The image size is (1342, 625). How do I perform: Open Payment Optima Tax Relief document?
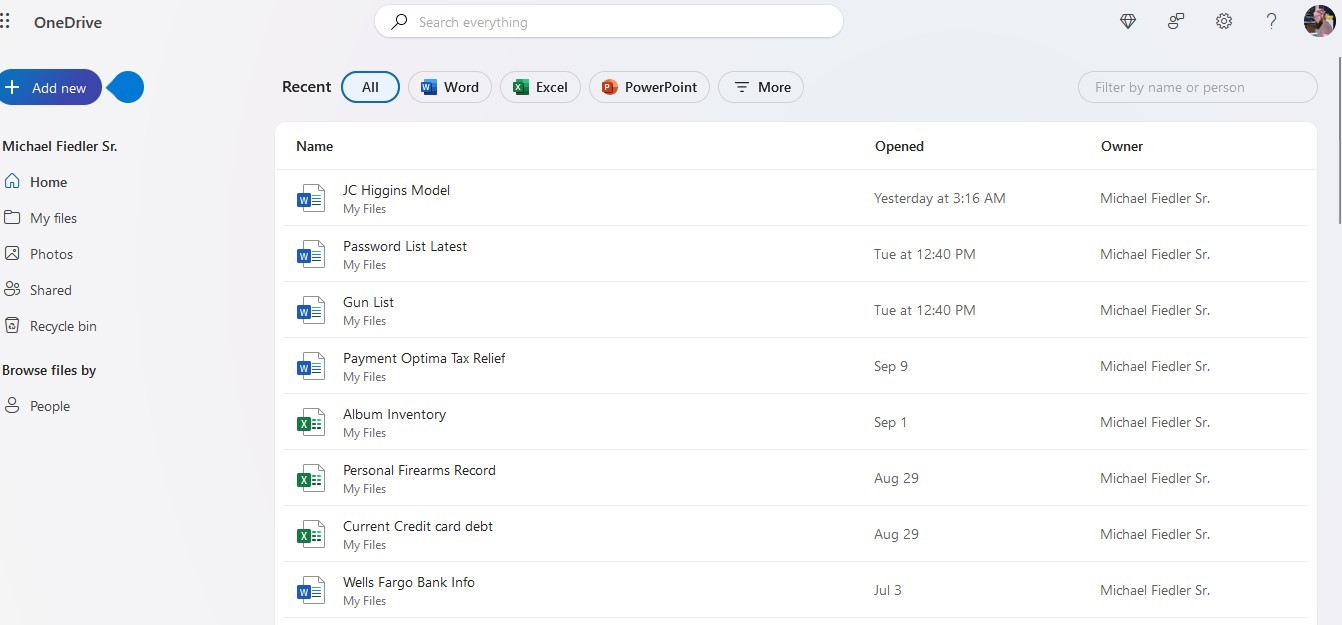pyautogui.click(x=424, y=358)
